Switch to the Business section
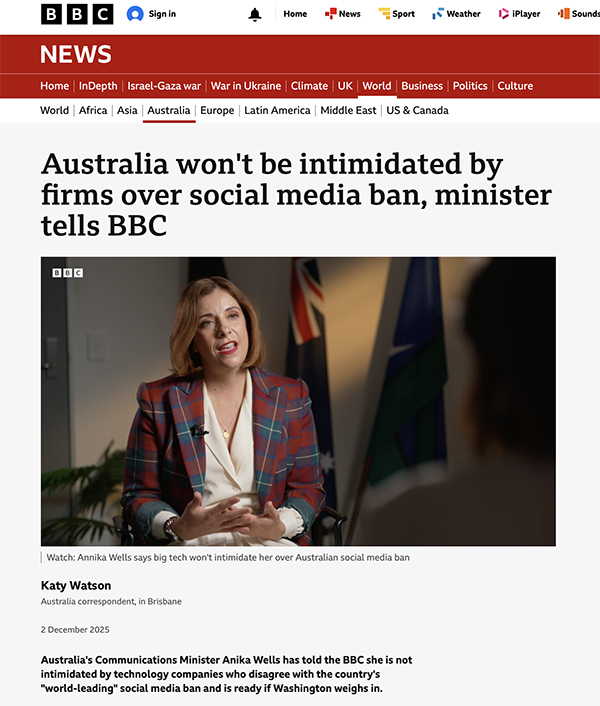 422,86
